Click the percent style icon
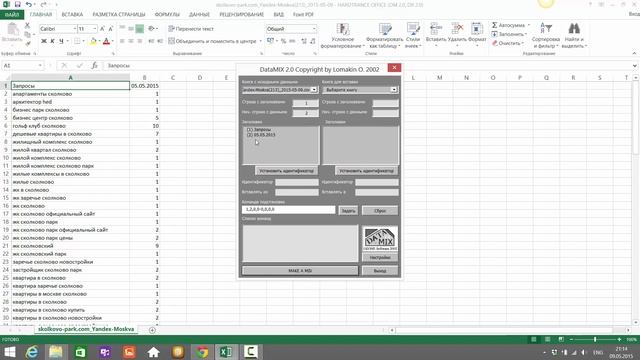 pos(283,41)
